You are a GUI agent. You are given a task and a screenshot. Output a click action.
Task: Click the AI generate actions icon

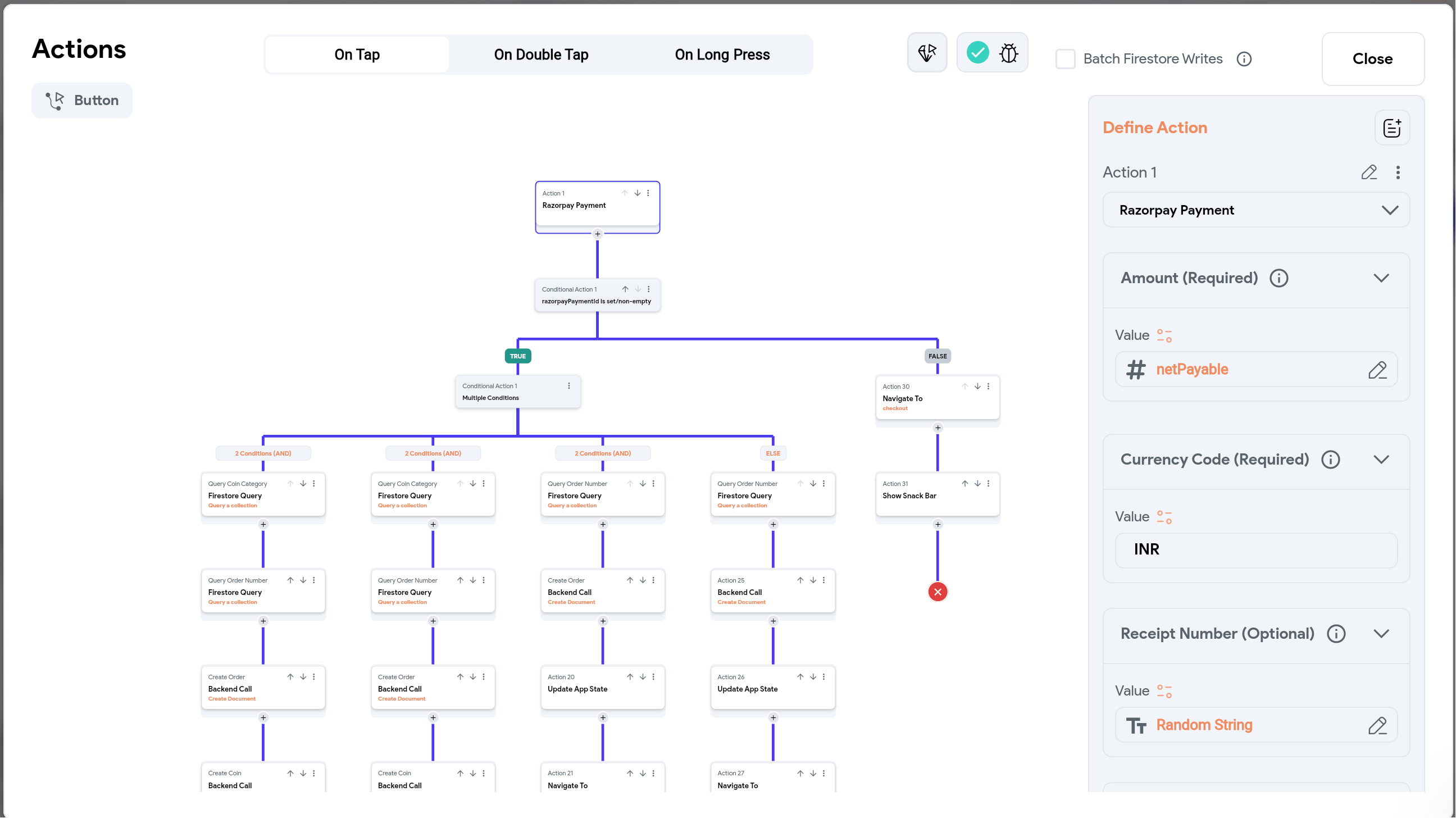point(927,53)
